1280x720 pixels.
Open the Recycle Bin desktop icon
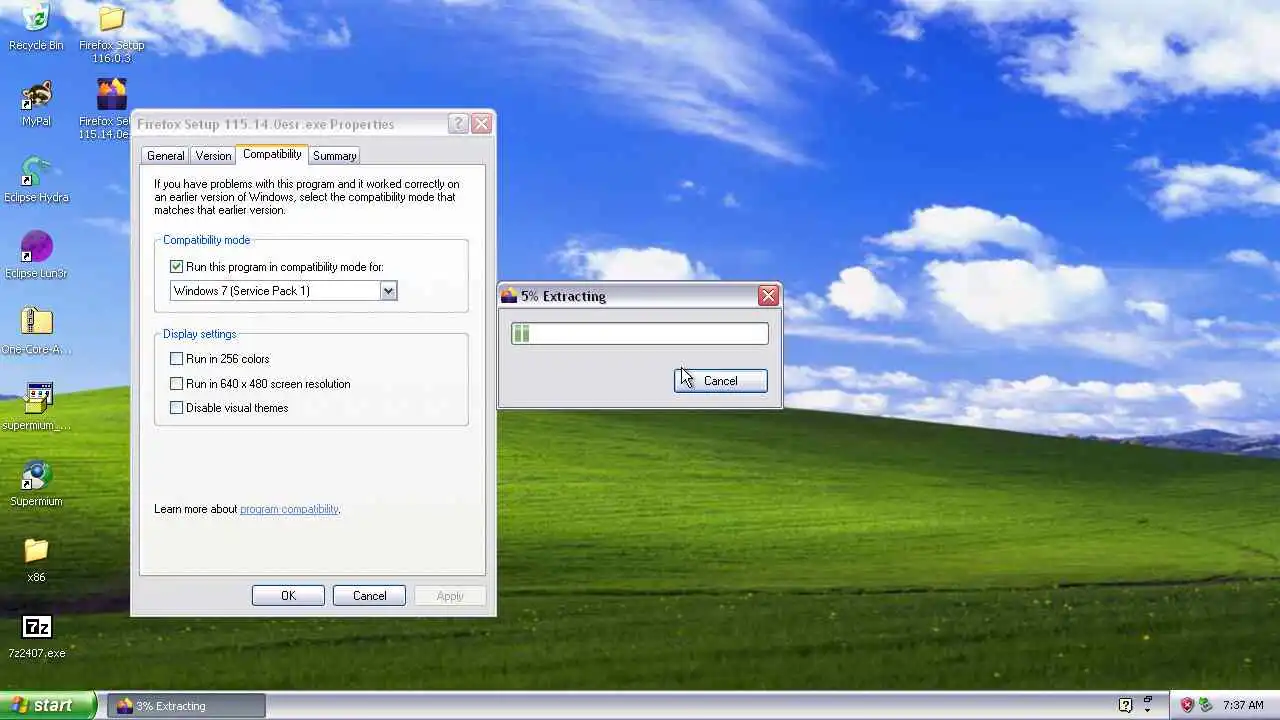click(36, 18)
